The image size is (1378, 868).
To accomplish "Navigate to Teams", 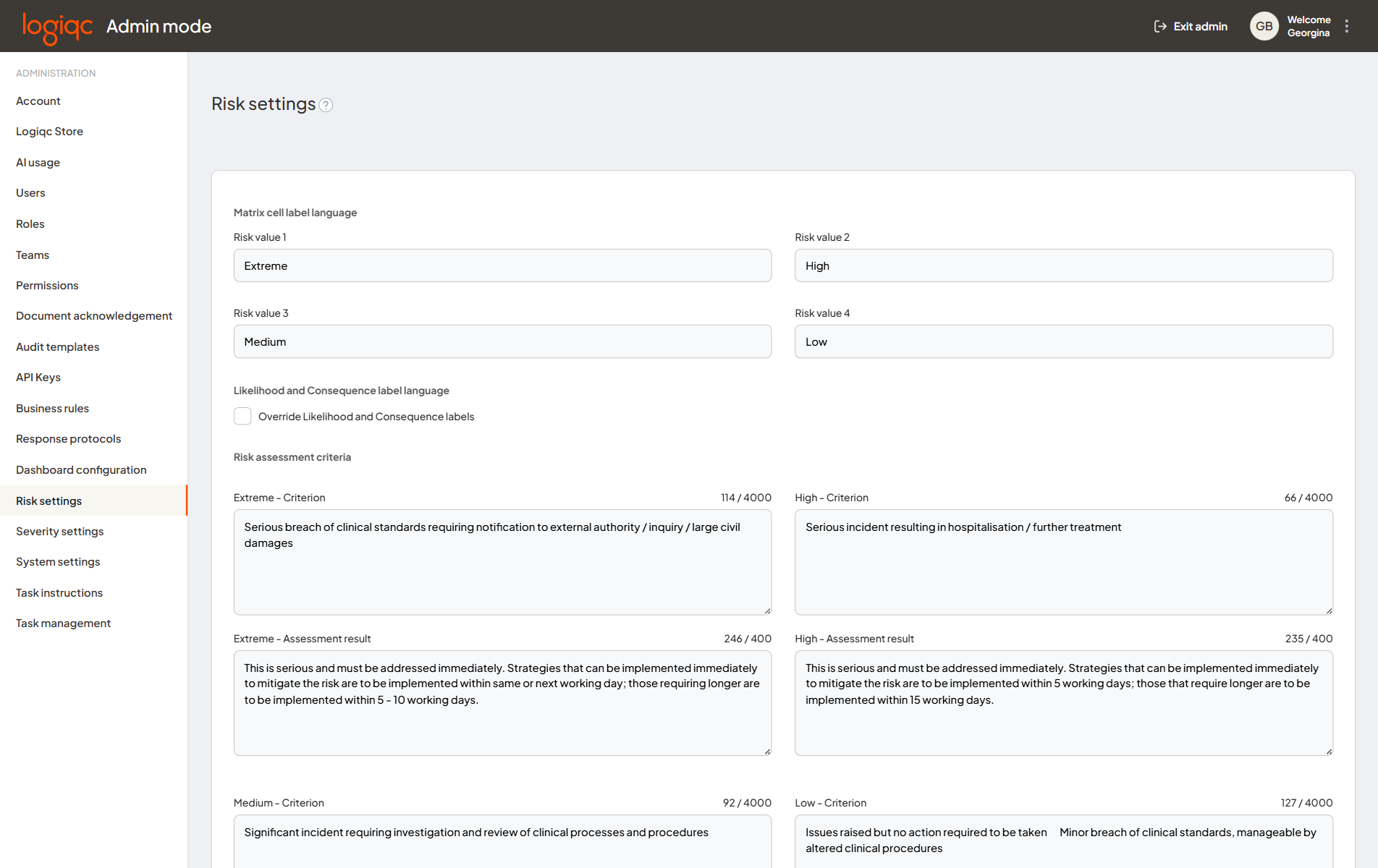I will pos(33,255).
